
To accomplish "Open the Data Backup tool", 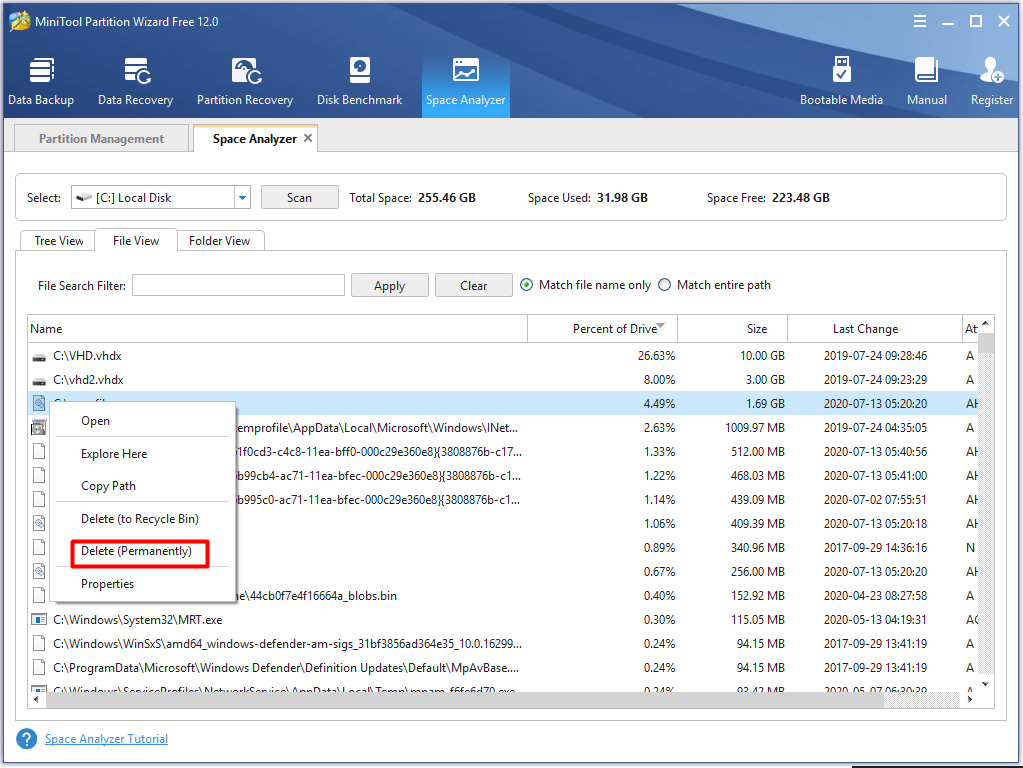I will coord(41,82).
